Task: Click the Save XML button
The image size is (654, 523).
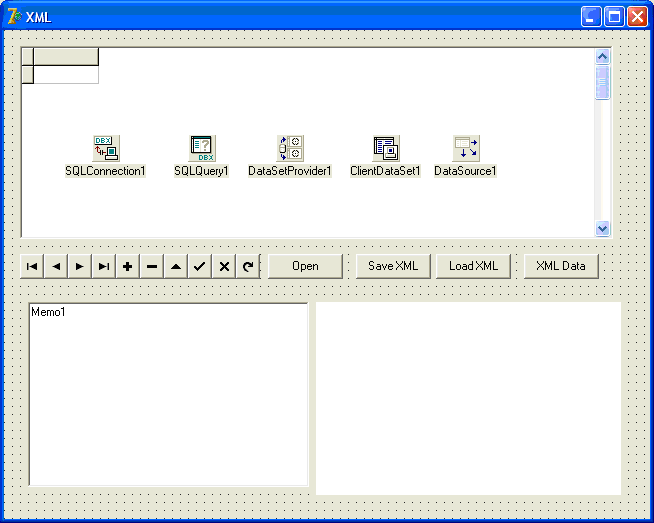Action: 393,266
